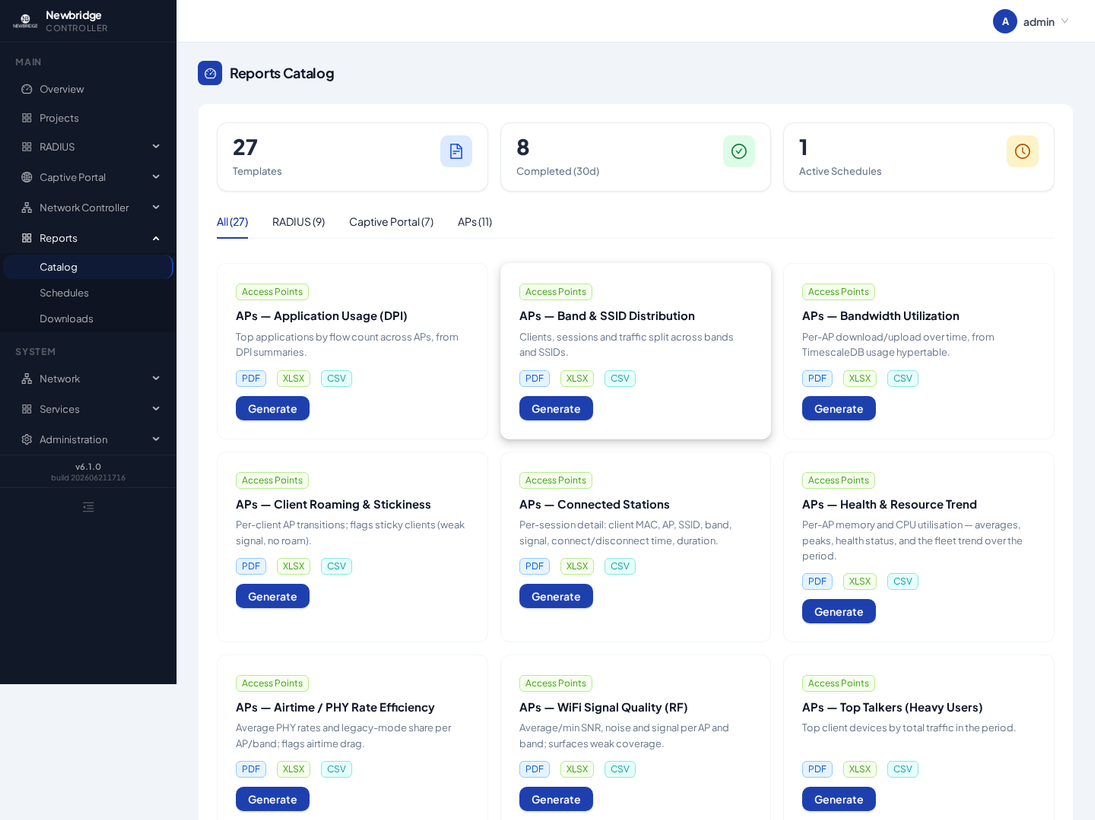This screenshot has height=820, width=1095.
Task: Click the Templates document icon
Action: coord(456,152)
